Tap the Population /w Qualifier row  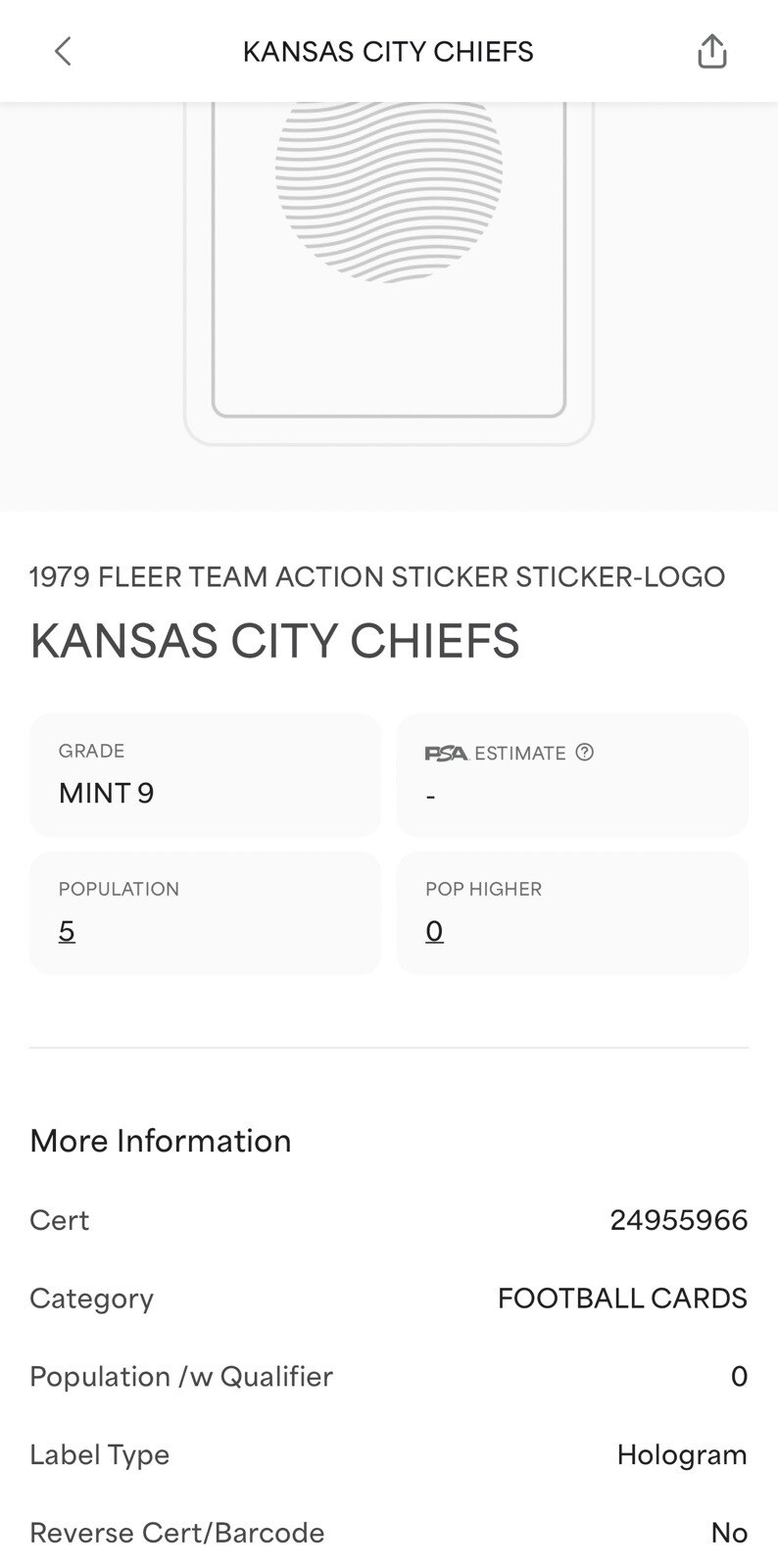tap(389, 1377)
